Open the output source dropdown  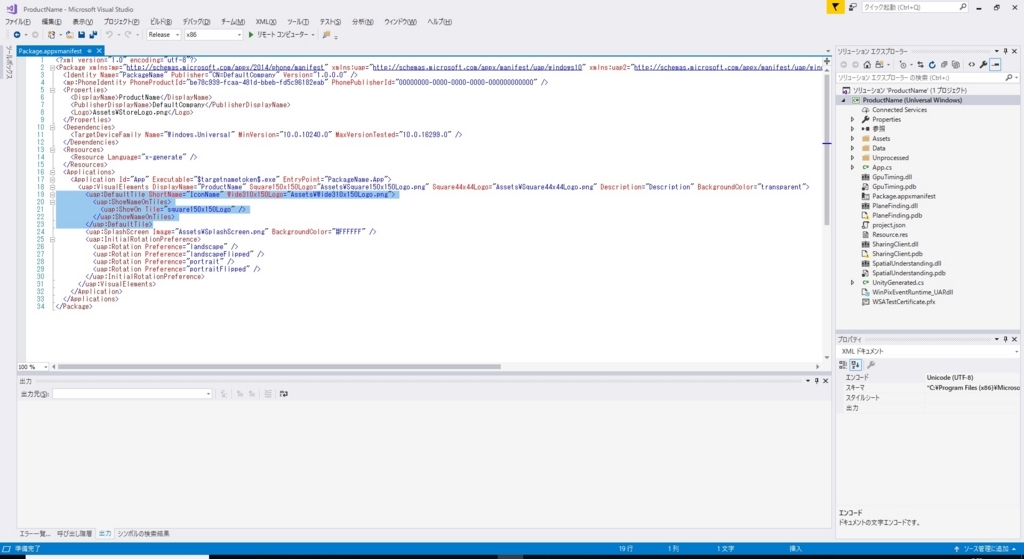pyautogui.click(x=132, y=394)
